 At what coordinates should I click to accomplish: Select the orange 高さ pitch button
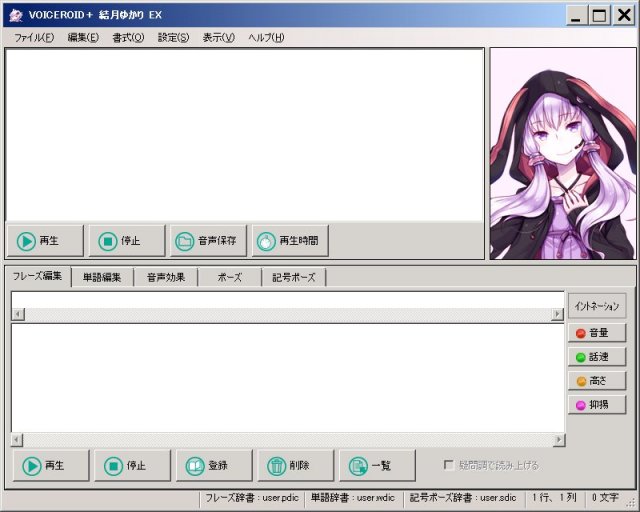click(597, 381)
